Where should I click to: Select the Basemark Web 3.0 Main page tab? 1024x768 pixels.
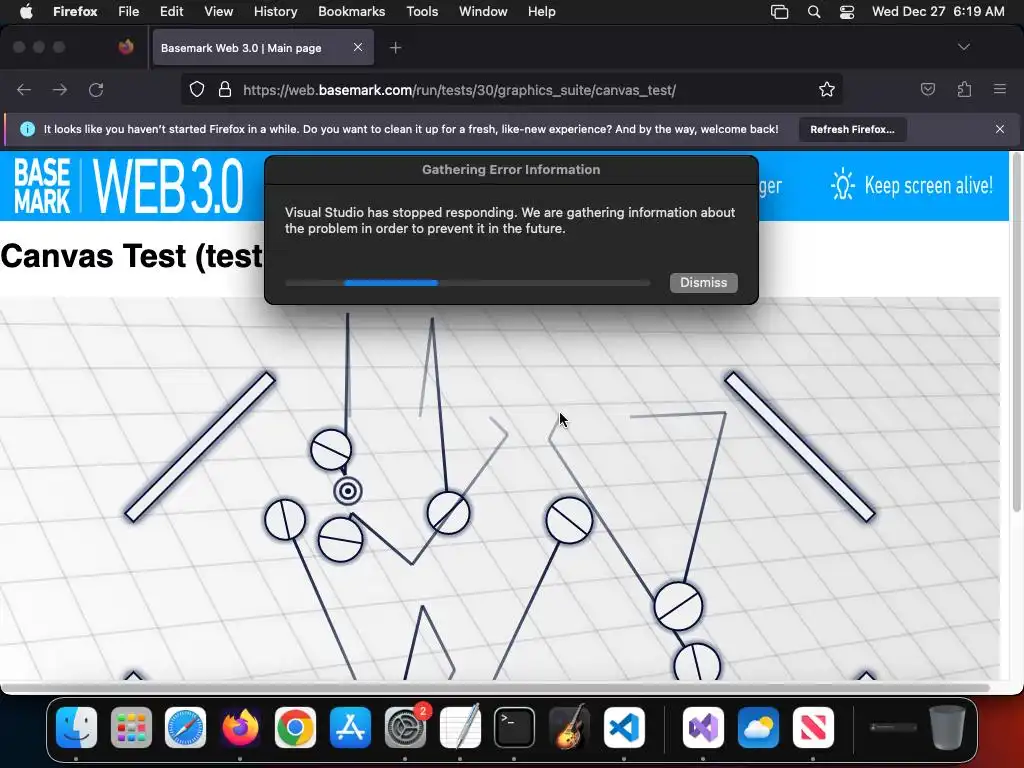pyautogui.click(x=263, y=48)
